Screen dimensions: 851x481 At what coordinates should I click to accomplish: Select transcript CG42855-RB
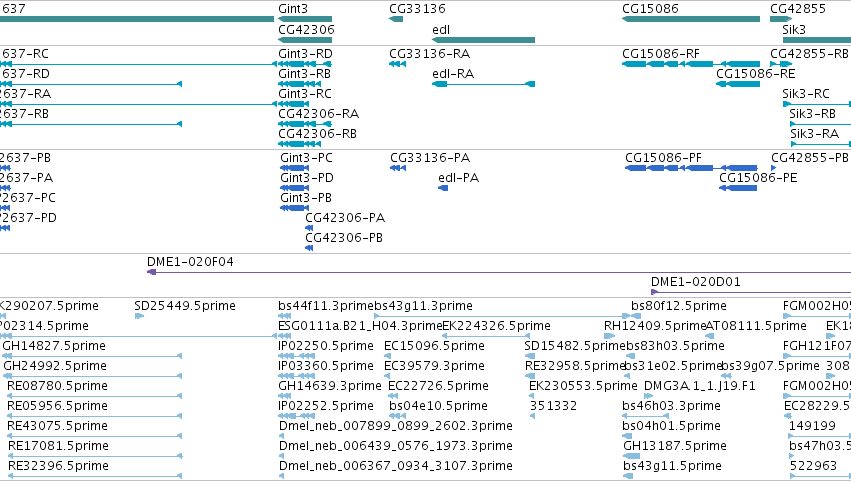click(x=809, y=54)
